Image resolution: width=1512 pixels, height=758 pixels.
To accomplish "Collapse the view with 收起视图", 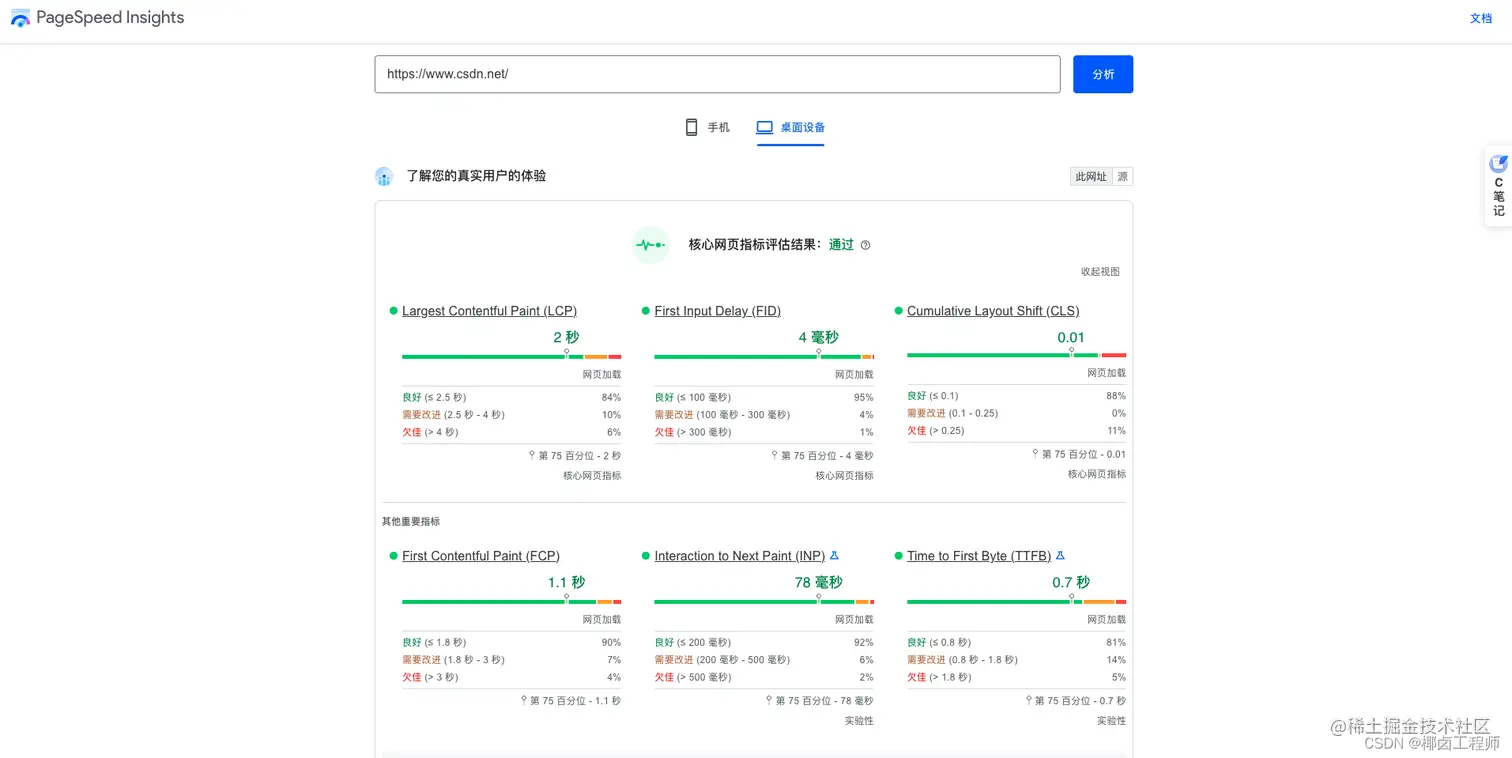I will tap(1100, 272).
